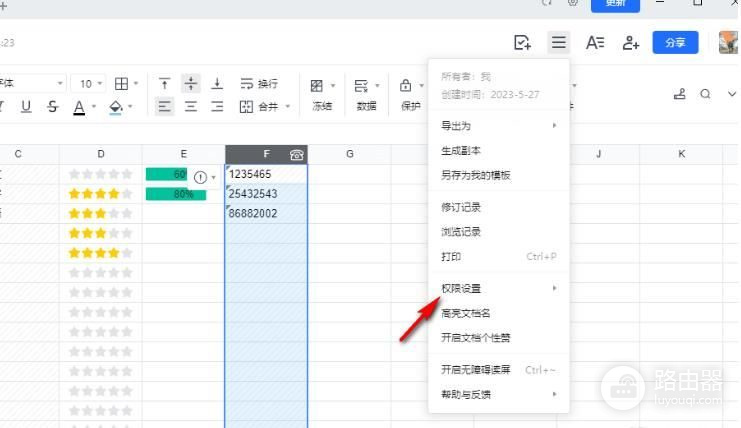Image resolution: width=741 pixels, height=428 pixels.
Task: Select column F header
Action: click(x=266, y=154)
